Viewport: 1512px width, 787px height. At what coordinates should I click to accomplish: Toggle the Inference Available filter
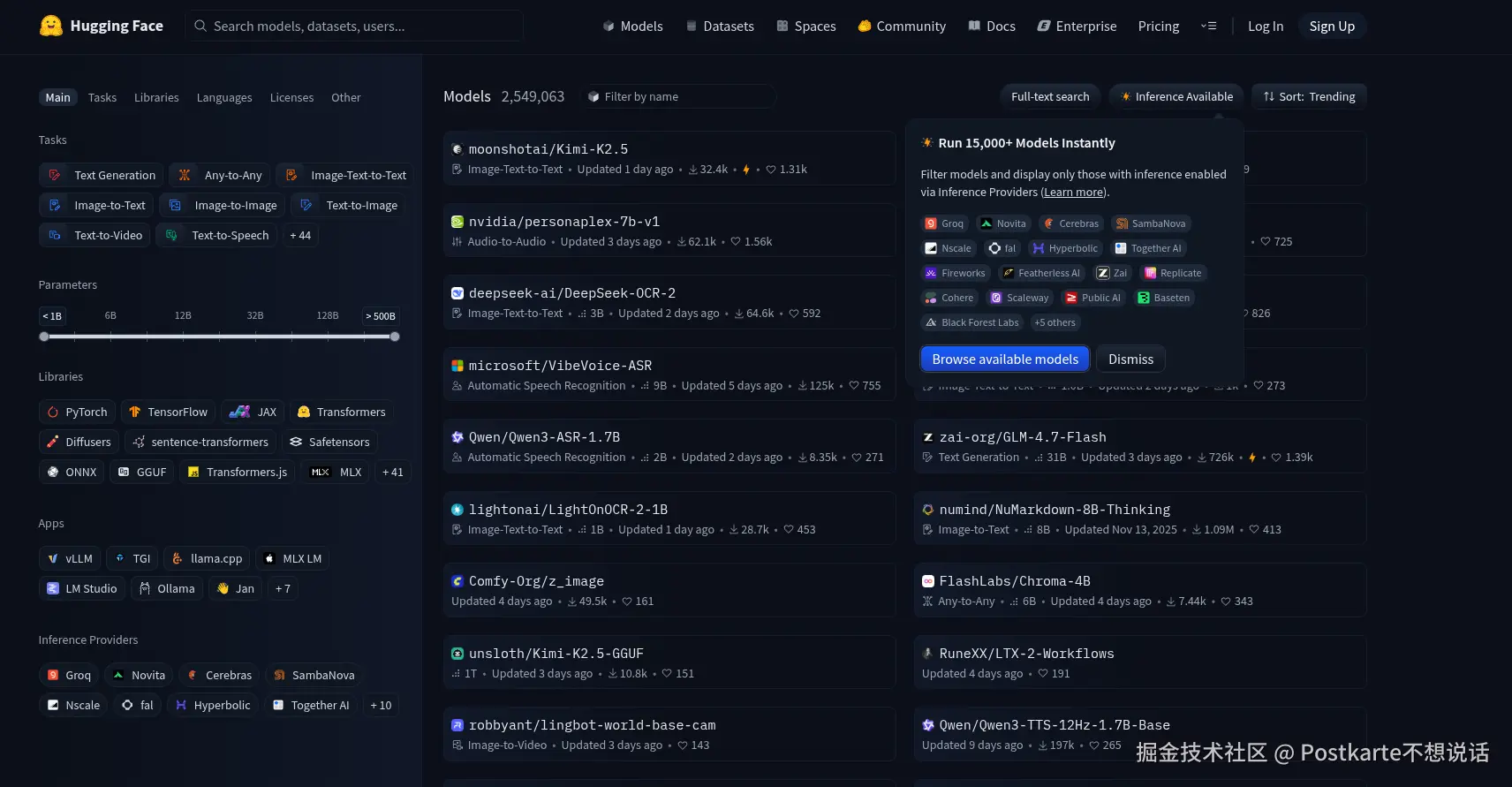(x=1176, y=96)
